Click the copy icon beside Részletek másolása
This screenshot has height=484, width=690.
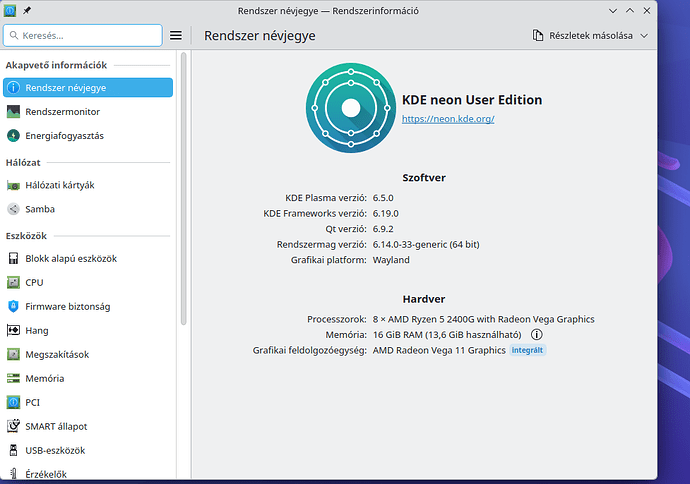(x=537, y=36)
